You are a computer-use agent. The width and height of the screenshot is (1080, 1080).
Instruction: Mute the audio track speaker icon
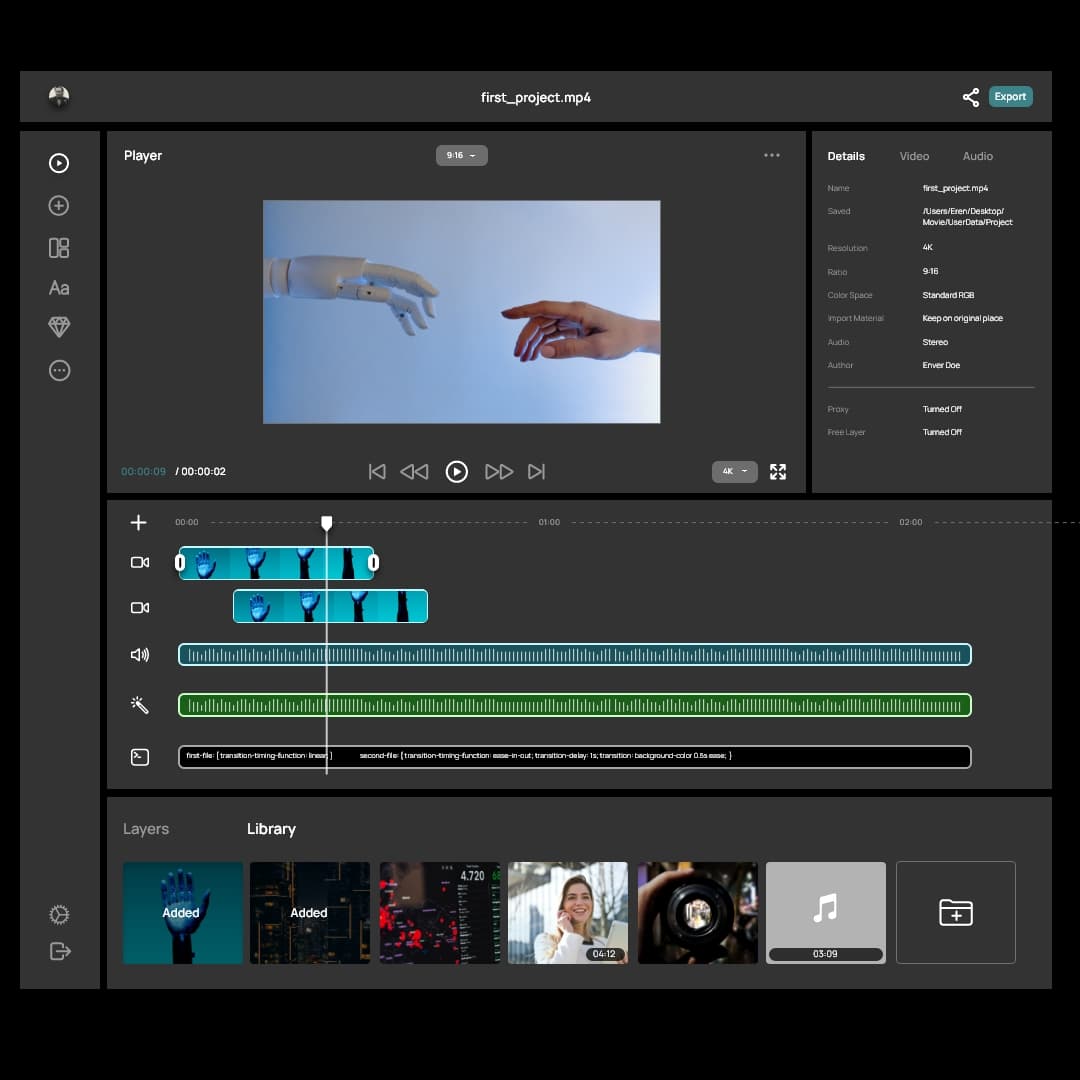(140, 655)
